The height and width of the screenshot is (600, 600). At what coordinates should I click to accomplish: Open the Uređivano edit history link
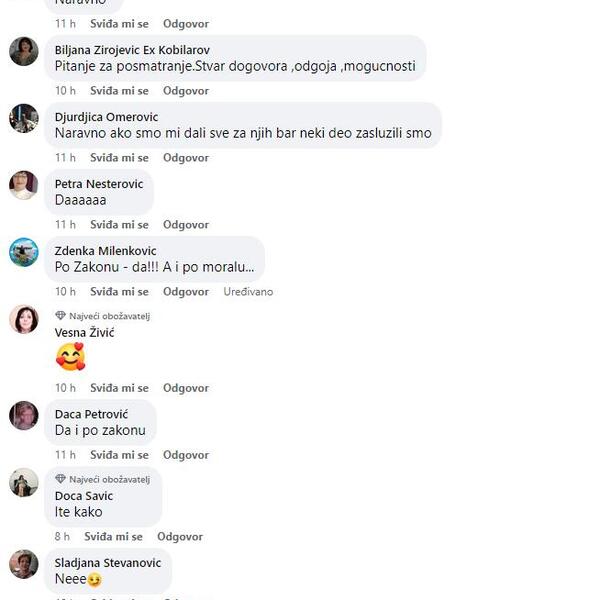point(248,292)
